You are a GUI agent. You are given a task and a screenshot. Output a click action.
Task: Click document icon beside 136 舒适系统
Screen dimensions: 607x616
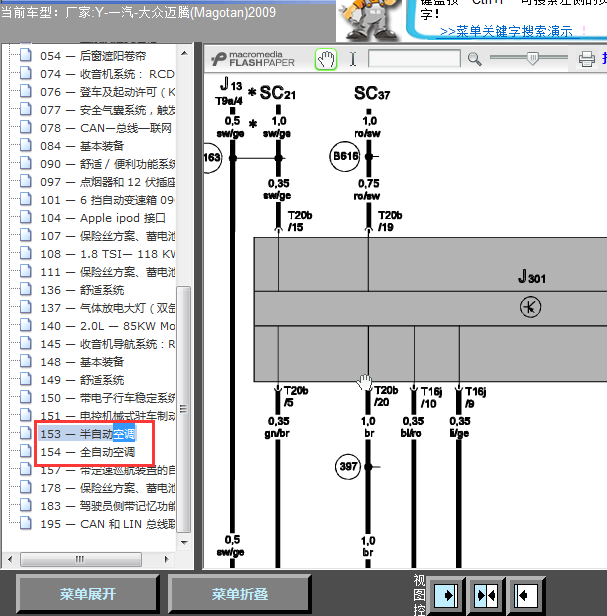(x=26, y=289)
